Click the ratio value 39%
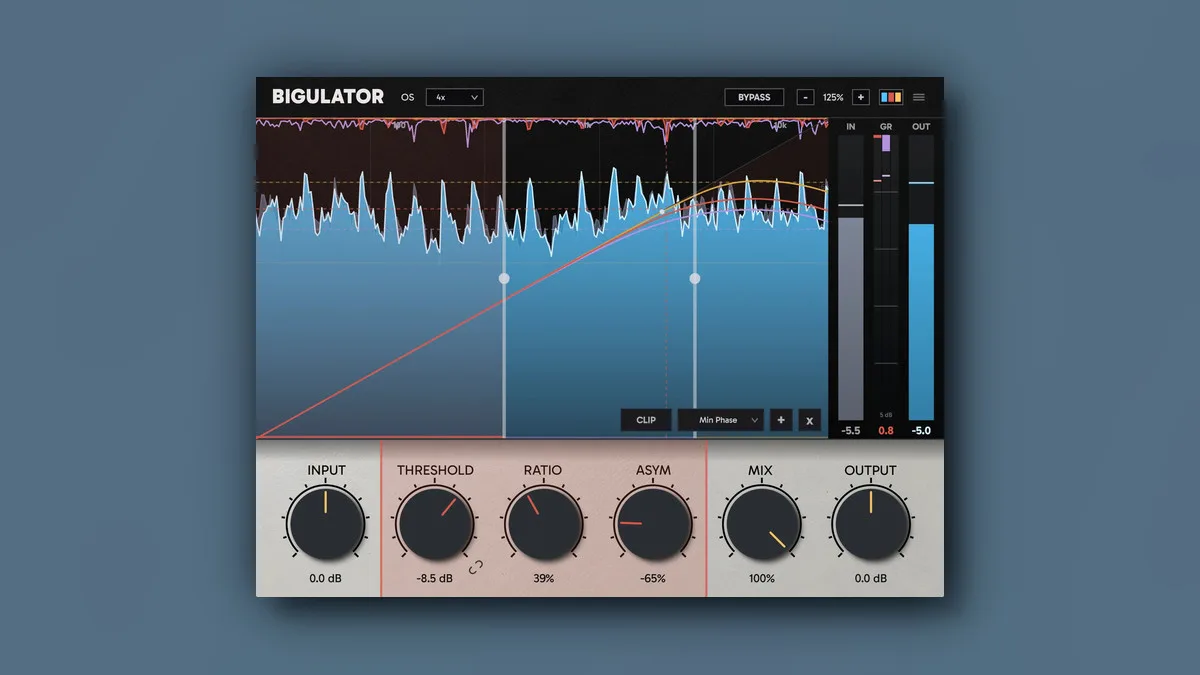 [543, 579]
